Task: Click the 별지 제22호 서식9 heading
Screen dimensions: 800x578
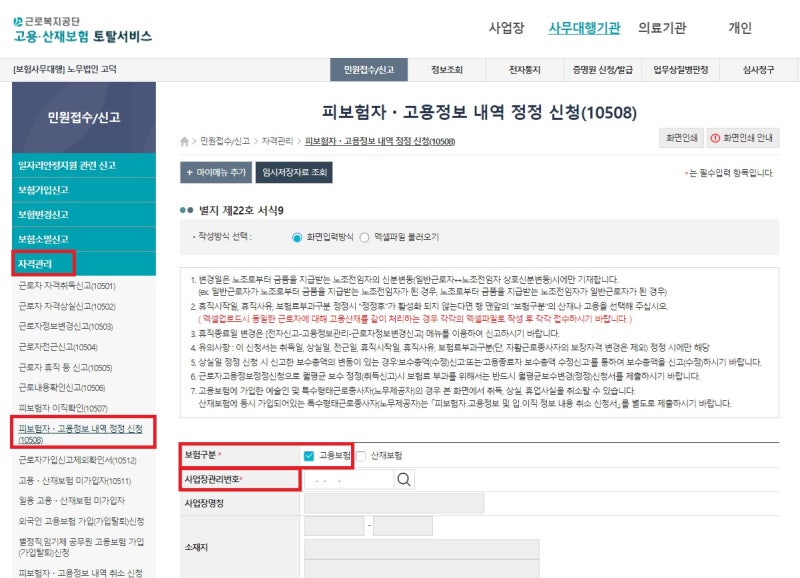Action: 241,210
